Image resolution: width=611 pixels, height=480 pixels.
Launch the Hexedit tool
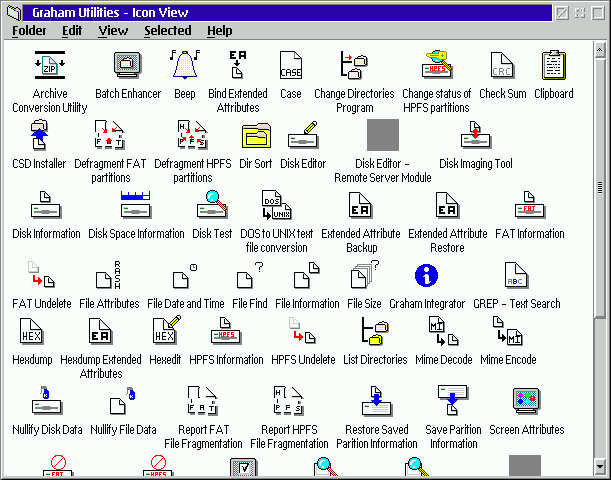tap(164, 331)
